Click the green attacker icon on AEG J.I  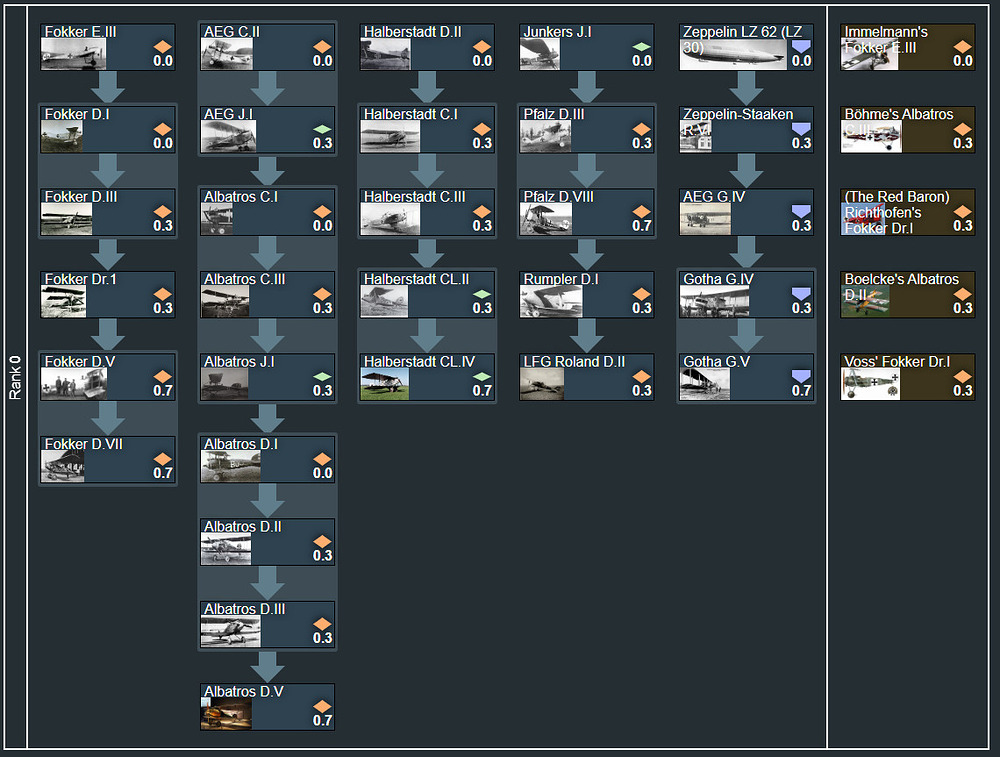coord(322,129)
